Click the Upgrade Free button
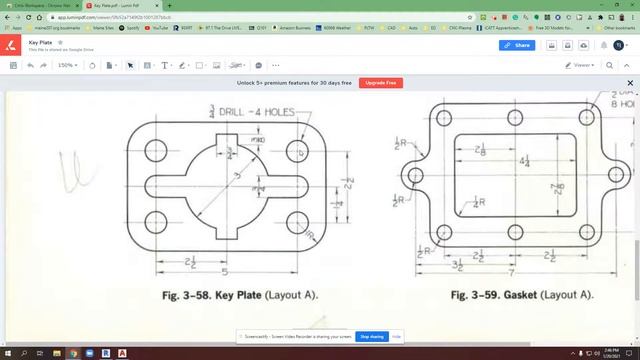640x360 pixels. click(x=381, y=83)
